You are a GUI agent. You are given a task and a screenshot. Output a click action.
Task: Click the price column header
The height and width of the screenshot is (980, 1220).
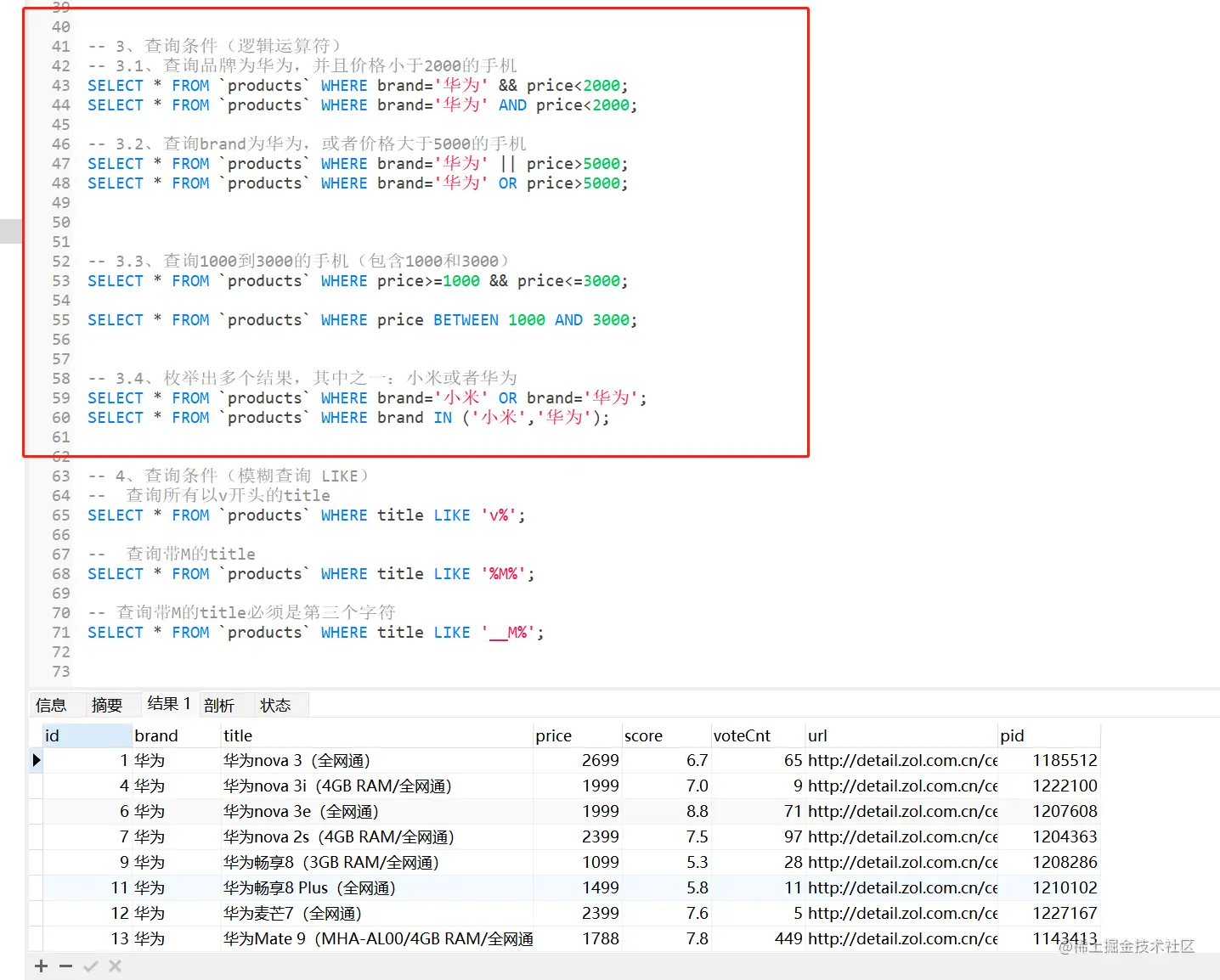click(578, 735)
